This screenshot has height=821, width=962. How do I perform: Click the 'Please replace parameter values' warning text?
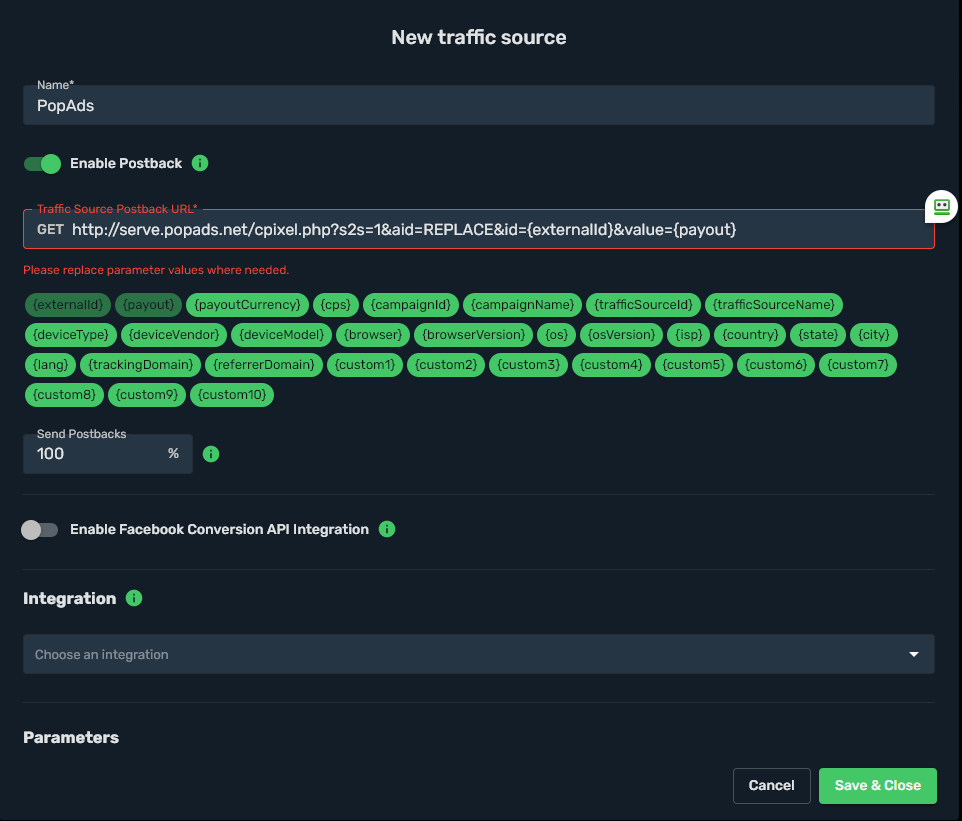(x=156, y=270)
